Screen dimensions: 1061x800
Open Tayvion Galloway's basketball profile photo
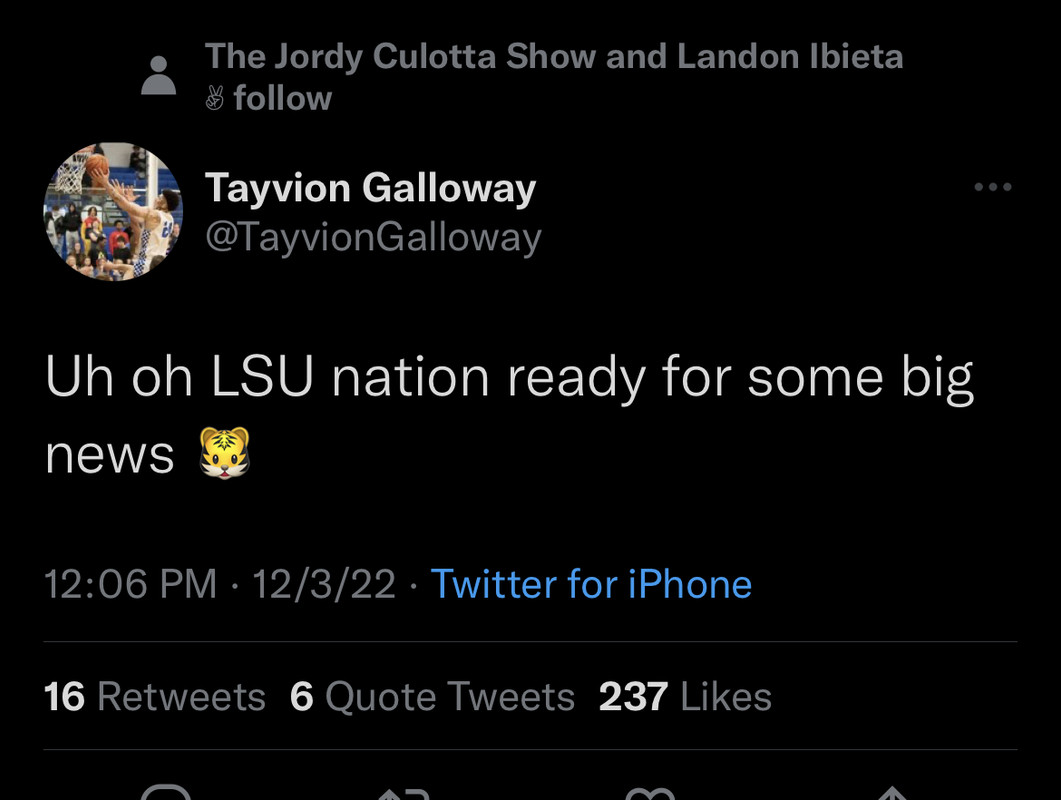[113, 211]
